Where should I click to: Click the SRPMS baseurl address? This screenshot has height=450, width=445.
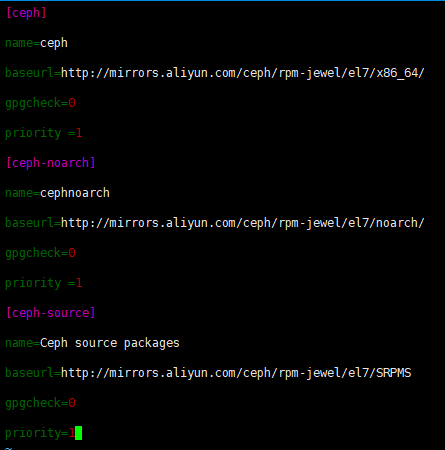tap(236, 373)
